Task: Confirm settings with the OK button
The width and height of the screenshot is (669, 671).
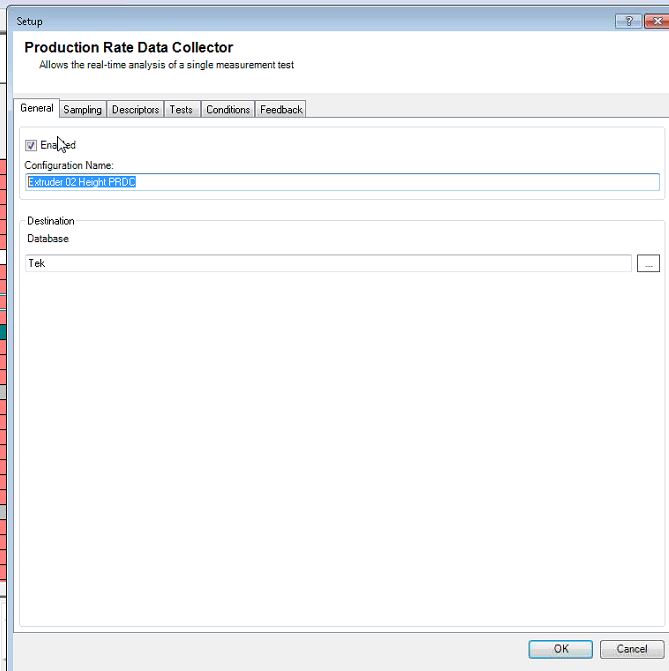Action: [x=560, y=649]
